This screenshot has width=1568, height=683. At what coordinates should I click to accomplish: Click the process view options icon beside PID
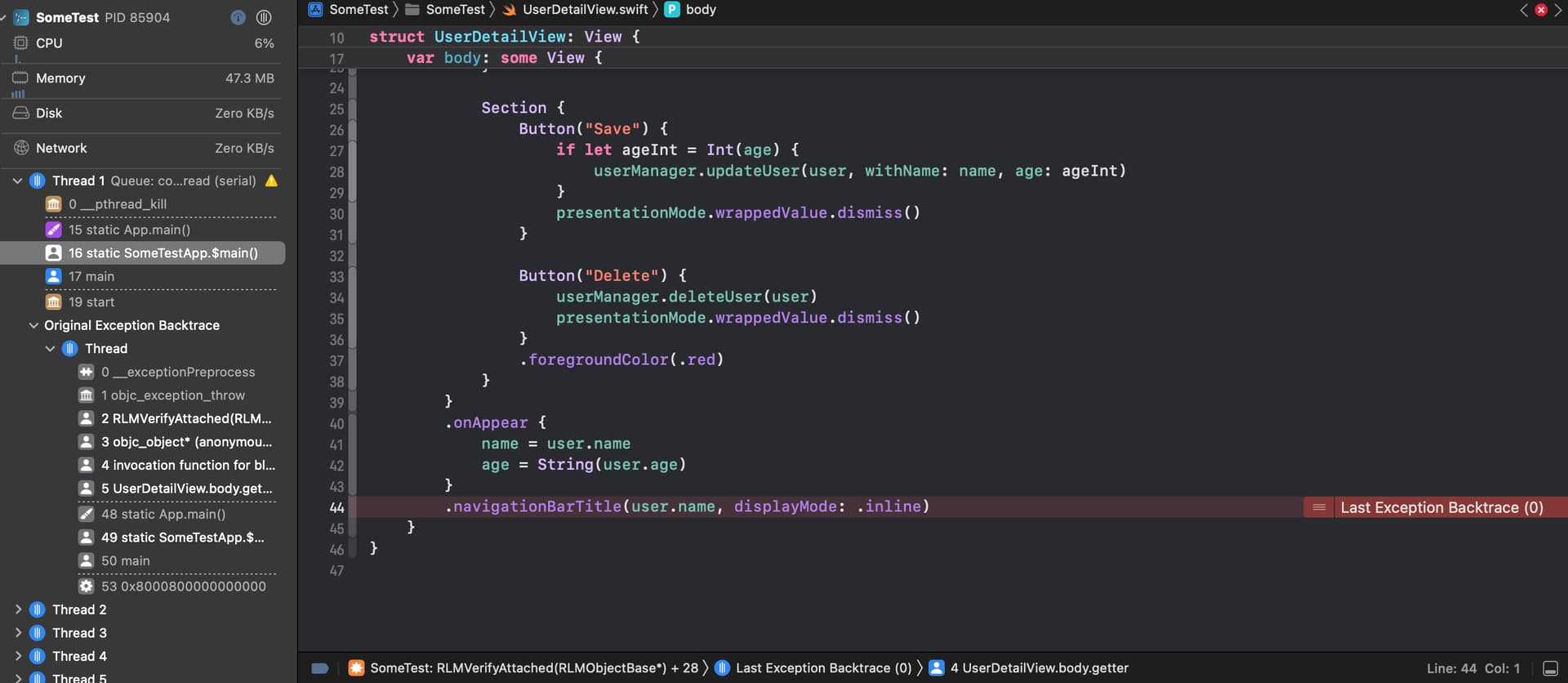[264, 17]
